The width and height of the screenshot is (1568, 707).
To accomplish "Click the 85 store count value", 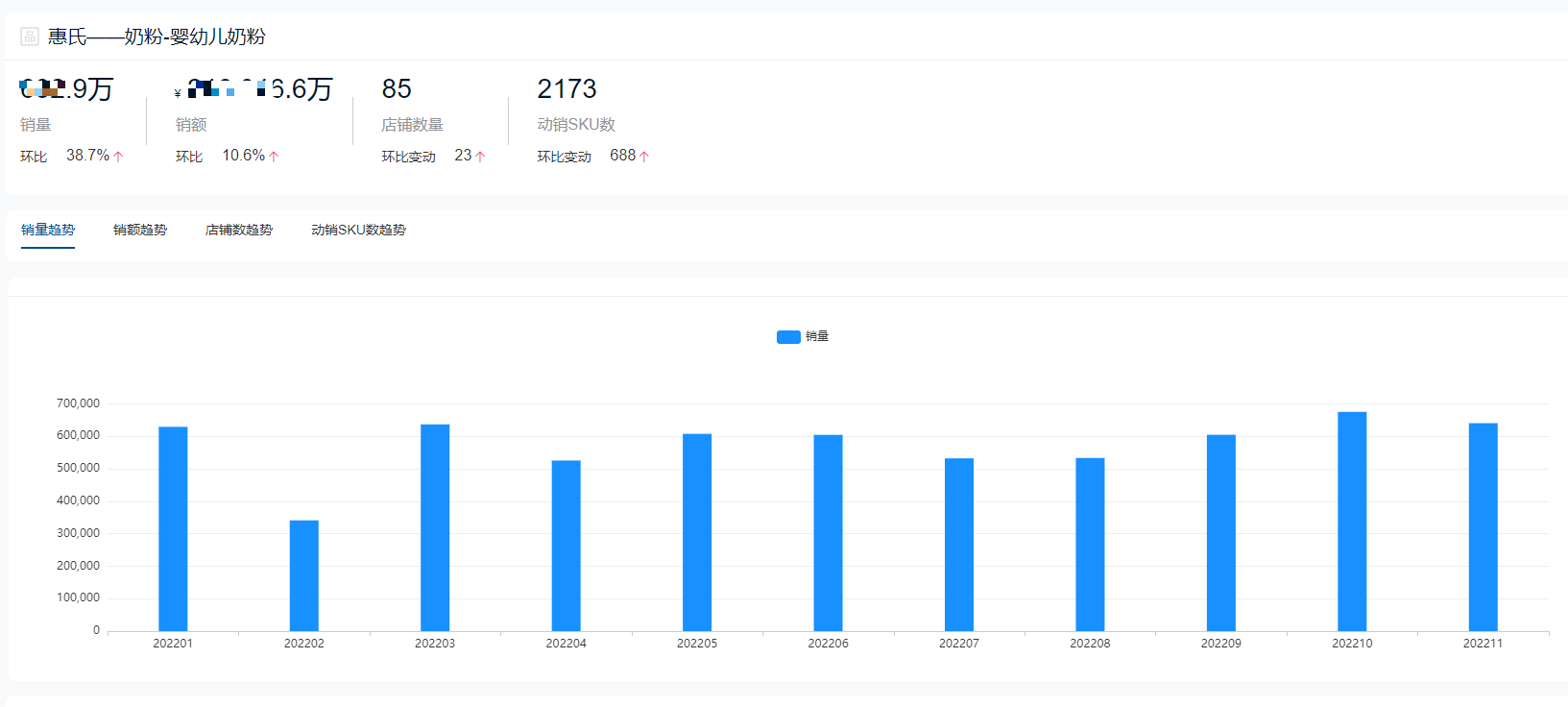I will pos(397,89).
